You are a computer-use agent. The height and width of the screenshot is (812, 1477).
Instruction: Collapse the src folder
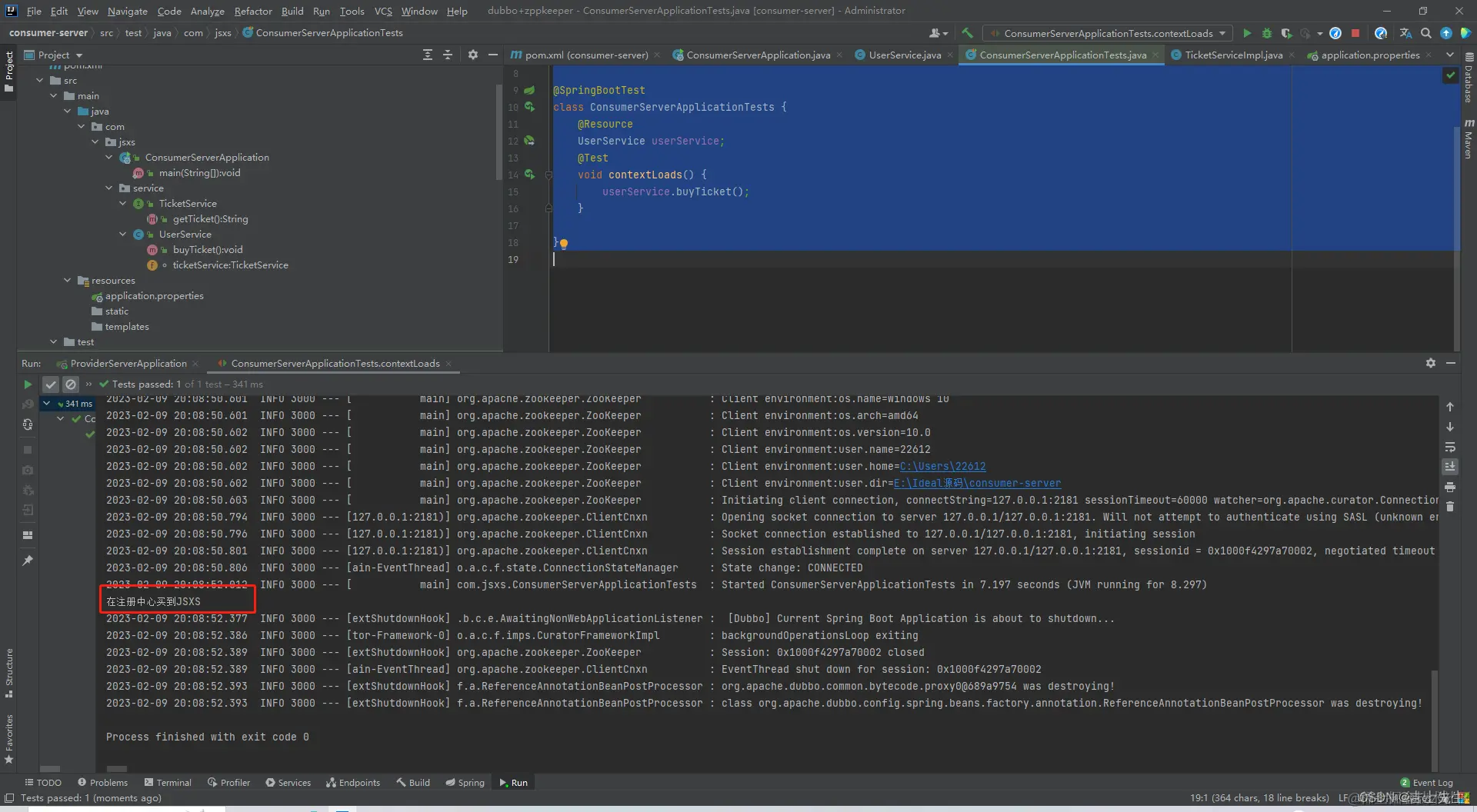coord(40,80)
